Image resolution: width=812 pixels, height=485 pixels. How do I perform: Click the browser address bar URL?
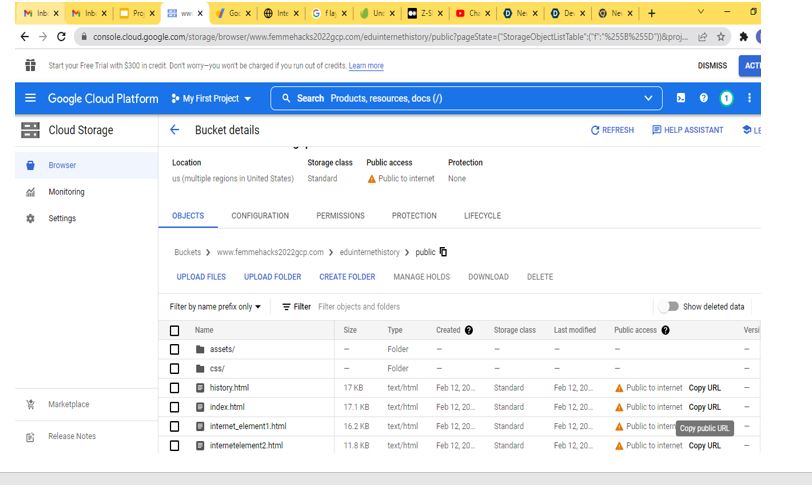point(390,37)
